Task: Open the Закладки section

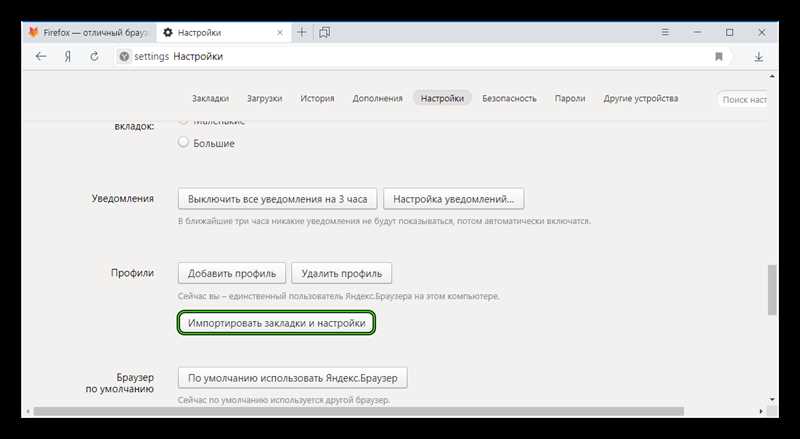Action: click(210, 99)
